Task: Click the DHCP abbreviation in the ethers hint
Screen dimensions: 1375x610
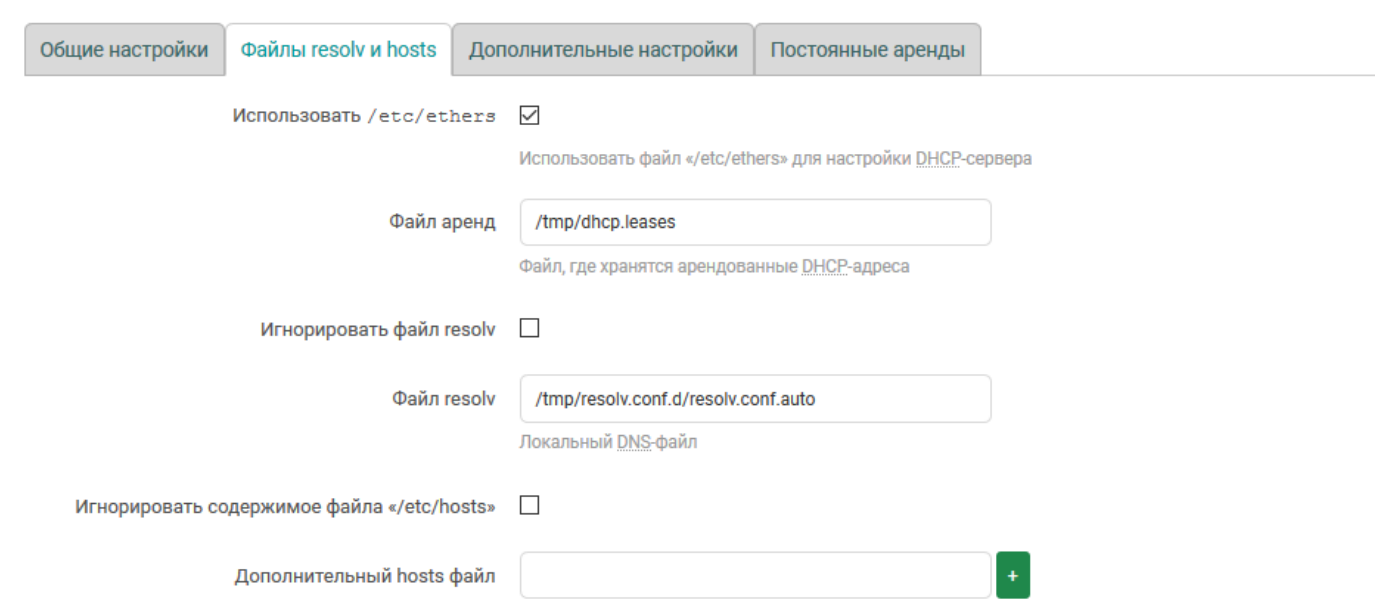Action: click(934, 159)
